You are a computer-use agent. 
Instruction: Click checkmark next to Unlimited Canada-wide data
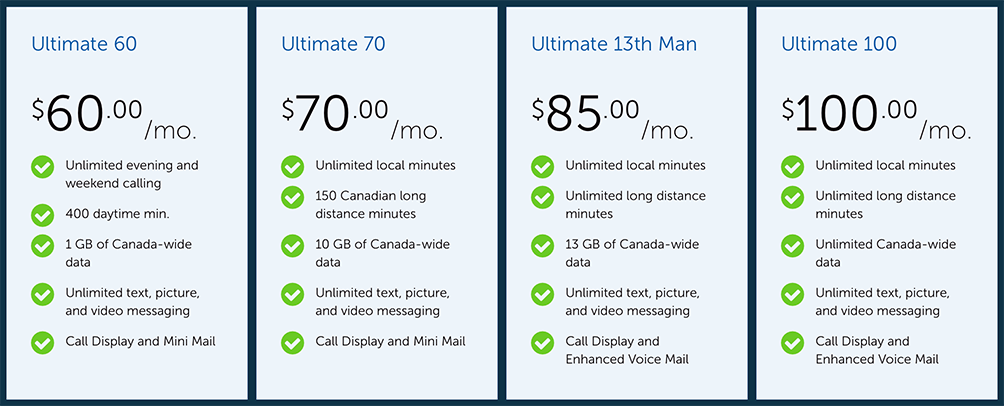(793, 246)
